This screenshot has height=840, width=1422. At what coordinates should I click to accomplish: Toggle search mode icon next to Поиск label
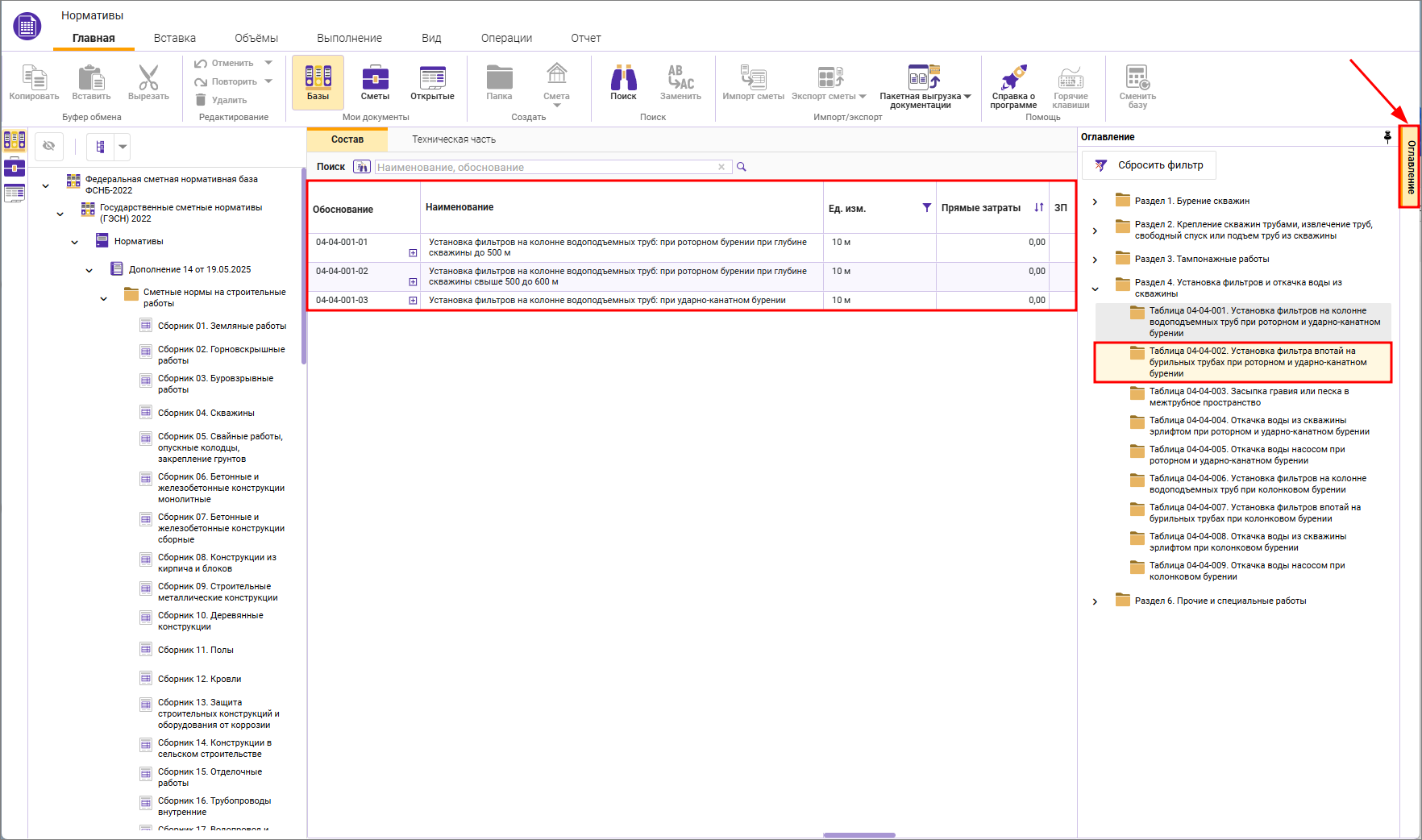(362, 167)
